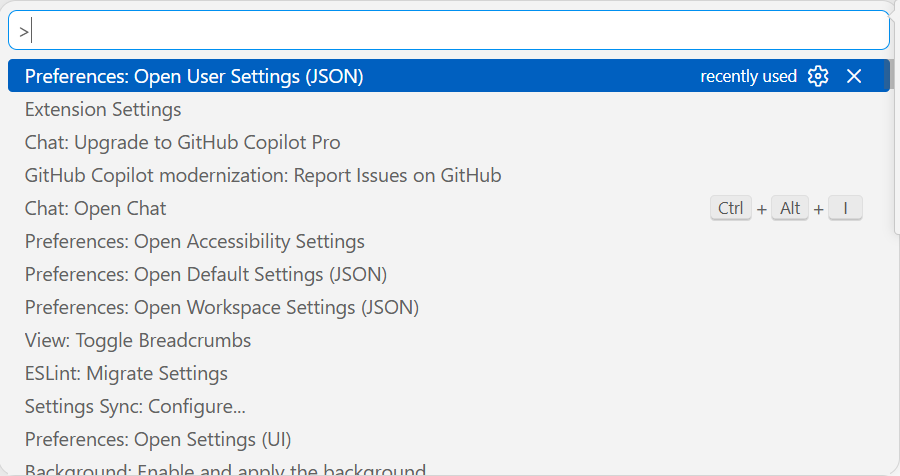Select Preferences: Open Settings (UI)
This screenshot has height=476, width=900.
pyautogui.click(x=158, y=439)
